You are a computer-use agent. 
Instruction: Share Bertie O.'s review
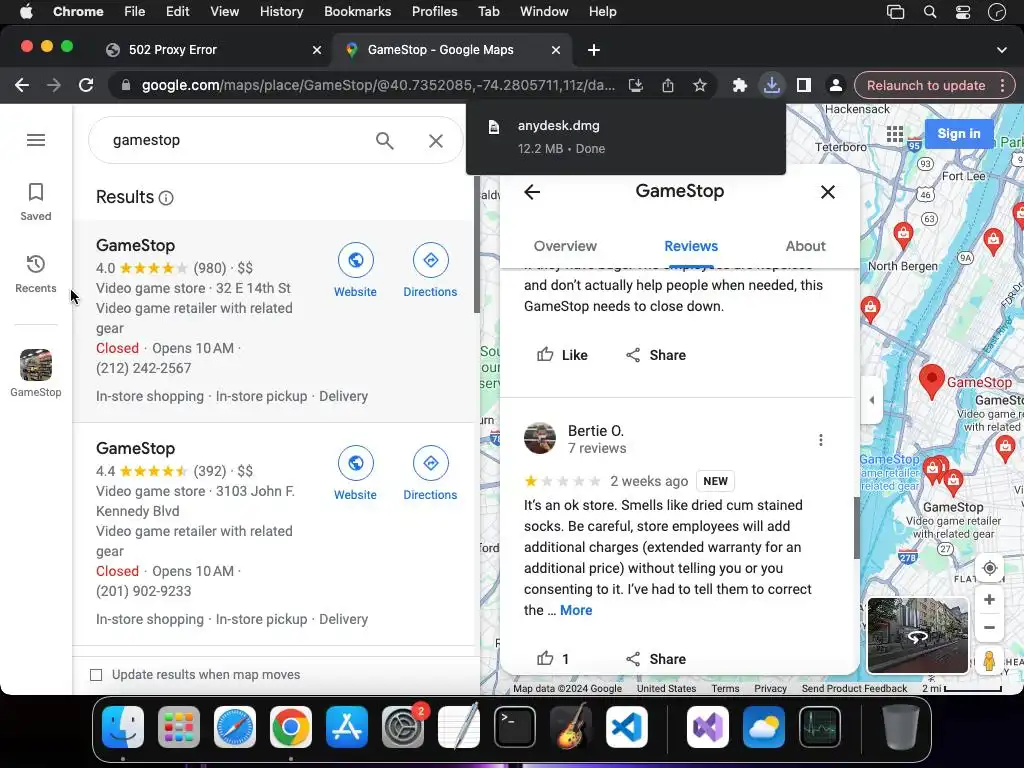656,659
